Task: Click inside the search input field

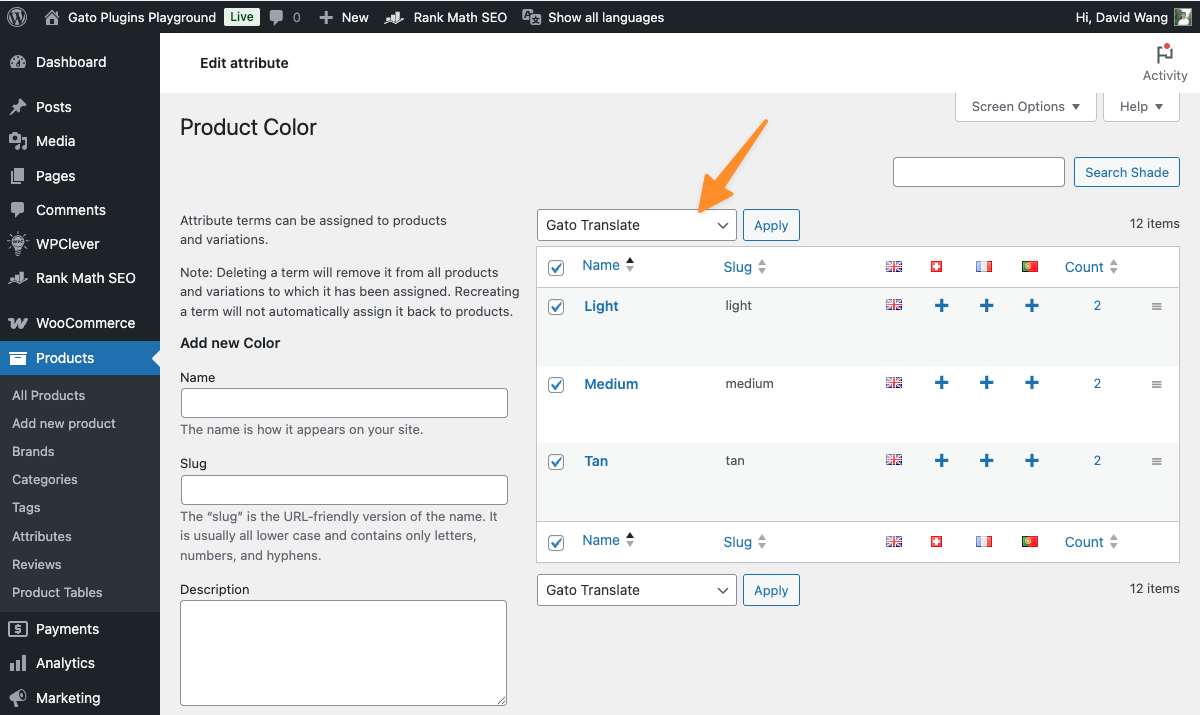Action: [978, 171]
